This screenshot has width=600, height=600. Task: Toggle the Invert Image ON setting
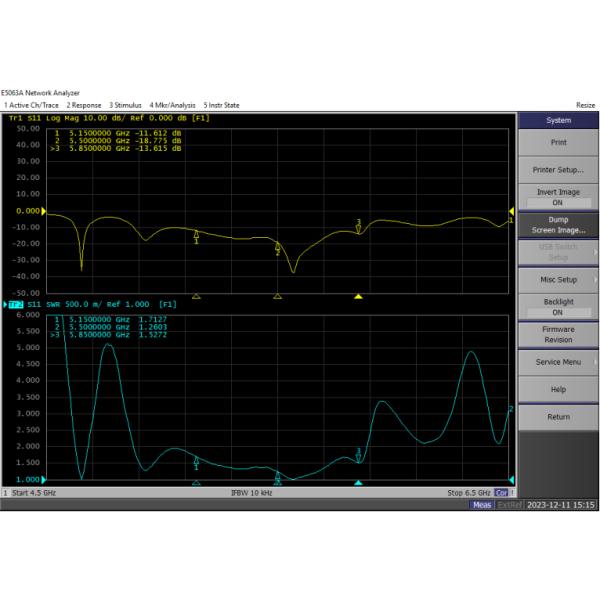pyautogui.click(x=557, y=197)
